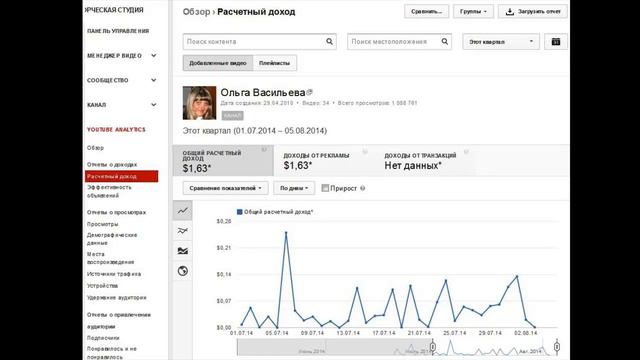
Task: Click the Ольга Васильева channel name
Action: [262, 93]
